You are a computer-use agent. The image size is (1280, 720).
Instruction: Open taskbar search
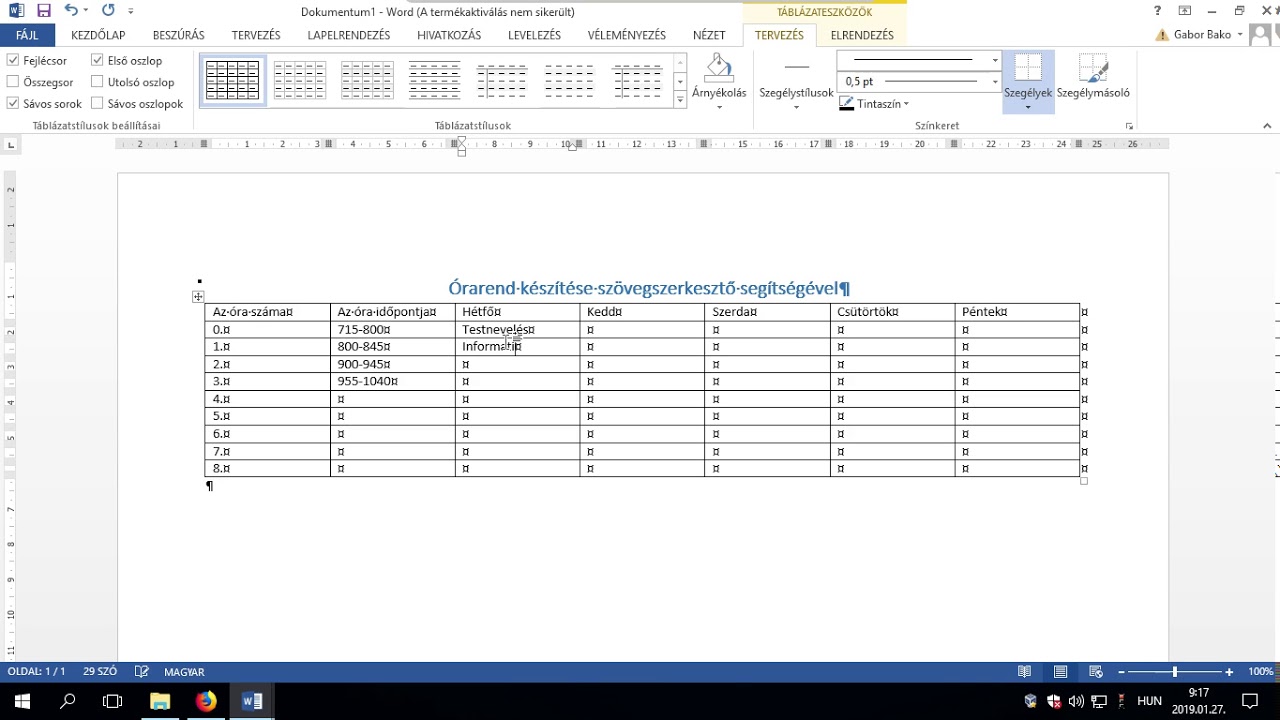[68, 701]
